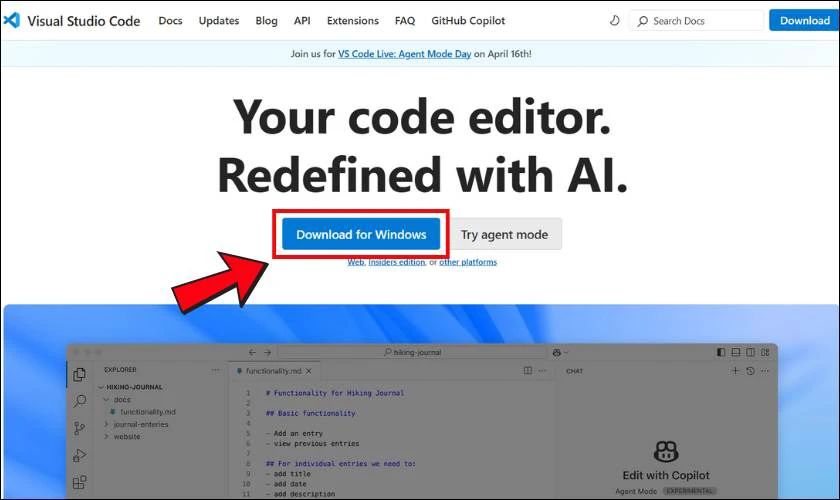
Task: Open the Web link below download button
Action: click(356, 262)
